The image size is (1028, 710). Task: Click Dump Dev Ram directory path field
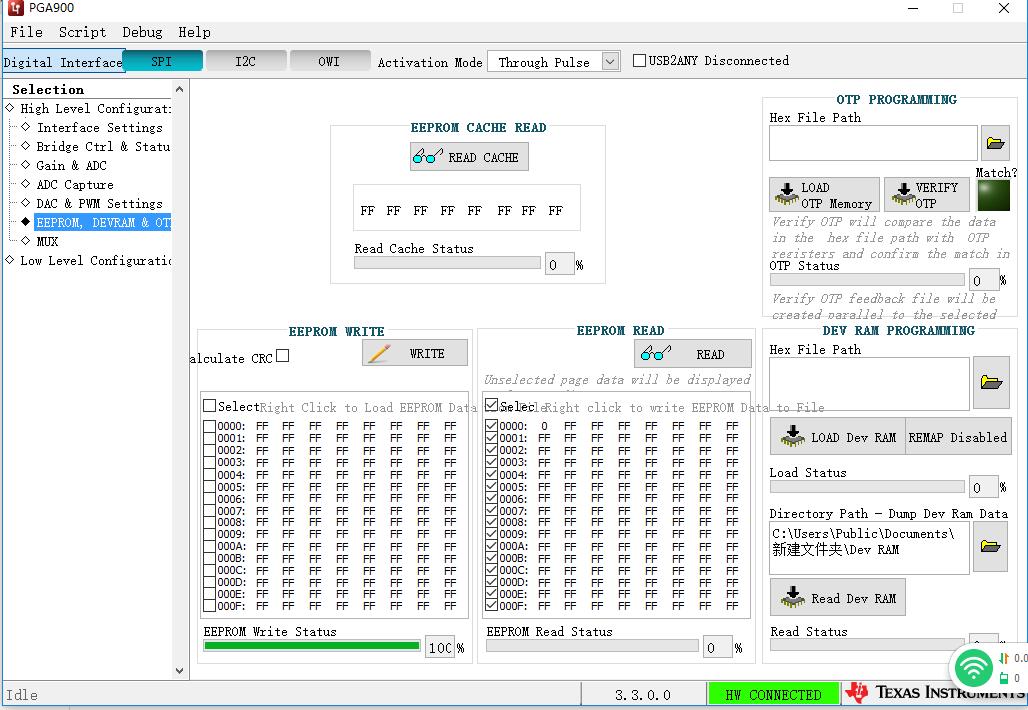tap(869, 547)
